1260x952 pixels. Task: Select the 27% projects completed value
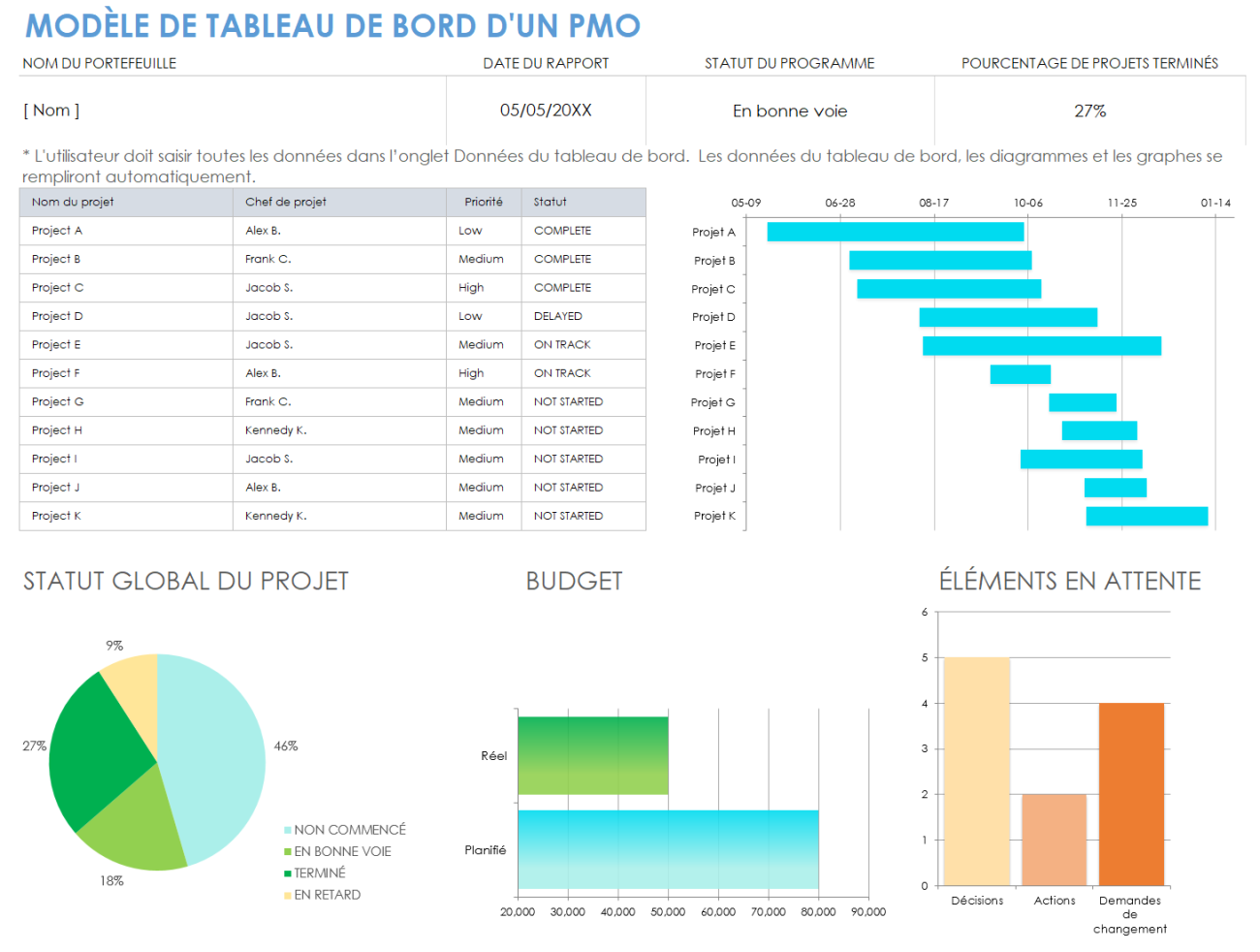point(1092,110)
